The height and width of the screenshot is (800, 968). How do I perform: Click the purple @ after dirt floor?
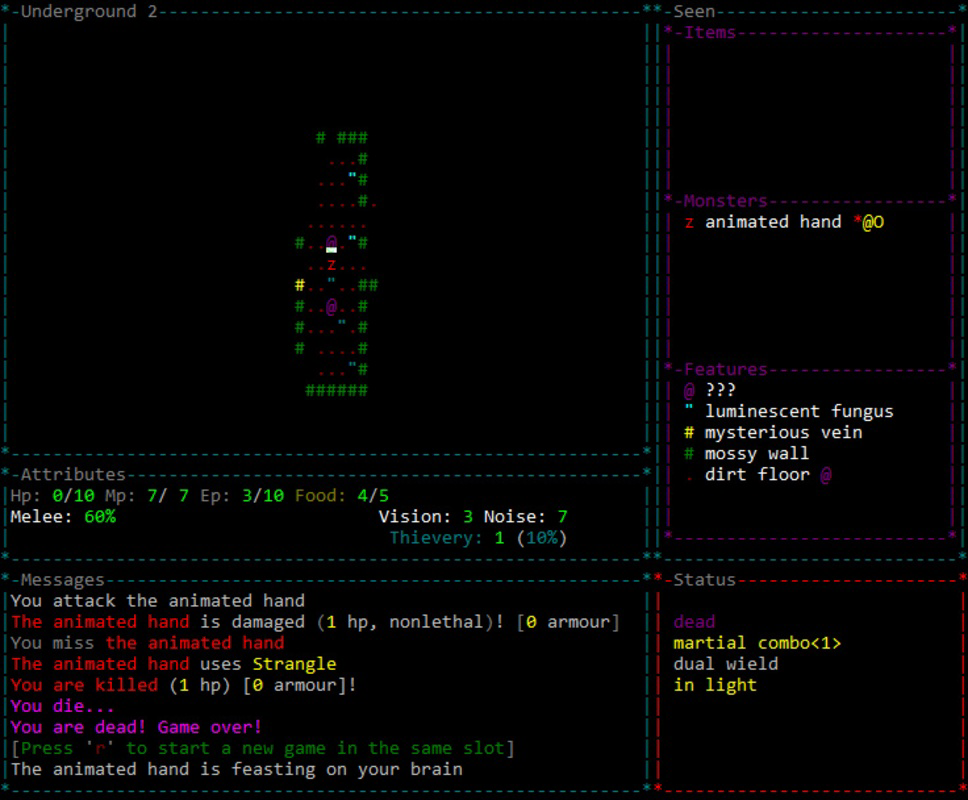click(x=826, y=475)
